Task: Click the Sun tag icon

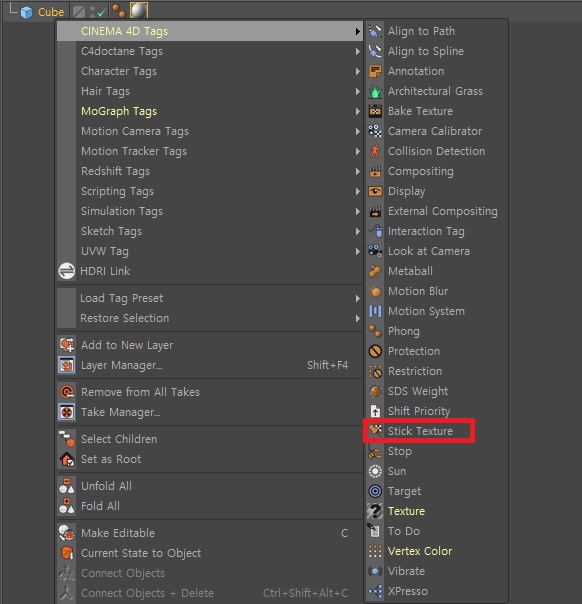Action: click(x=375, y=471)
